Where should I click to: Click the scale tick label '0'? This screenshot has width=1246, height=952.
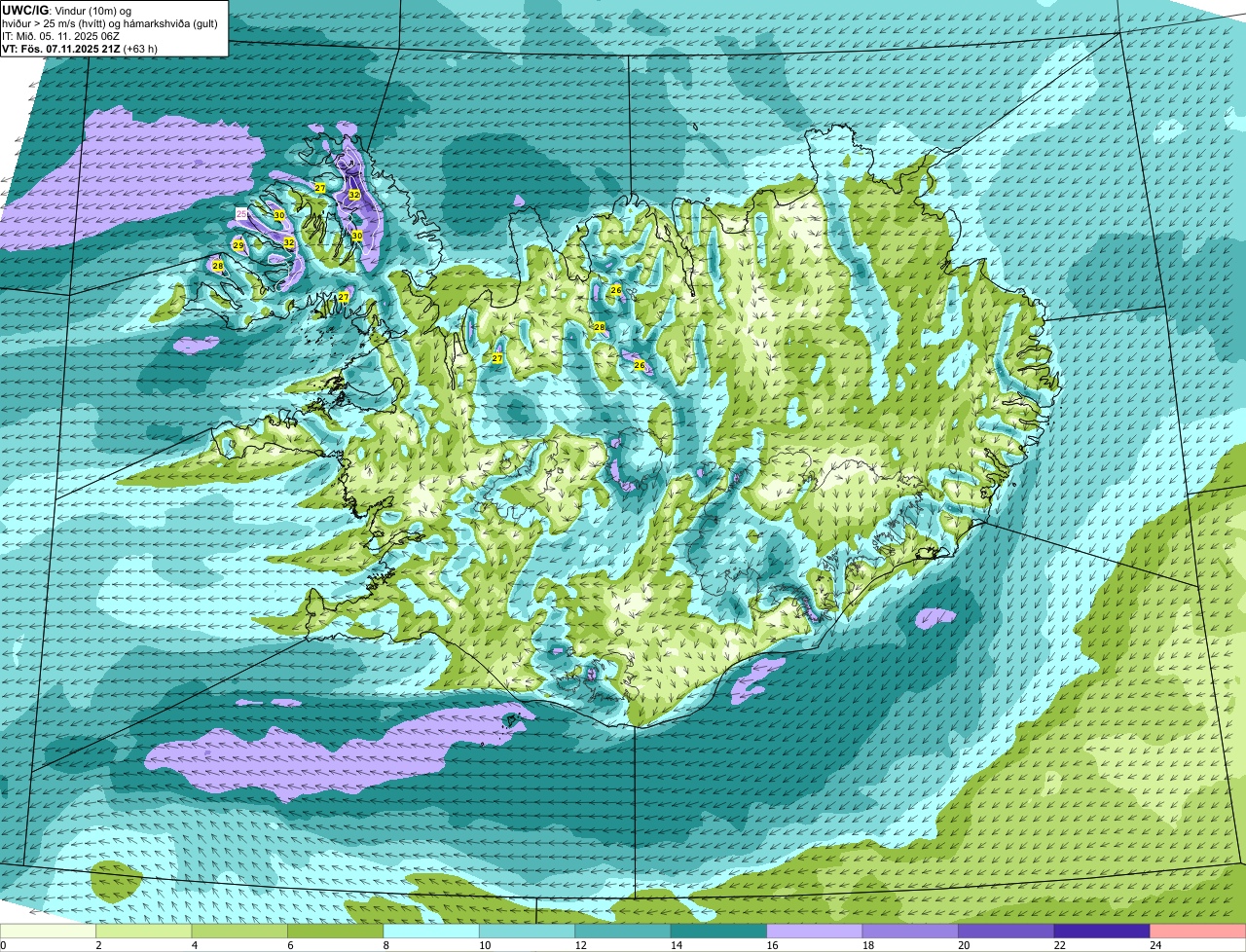tap(3, 944)
